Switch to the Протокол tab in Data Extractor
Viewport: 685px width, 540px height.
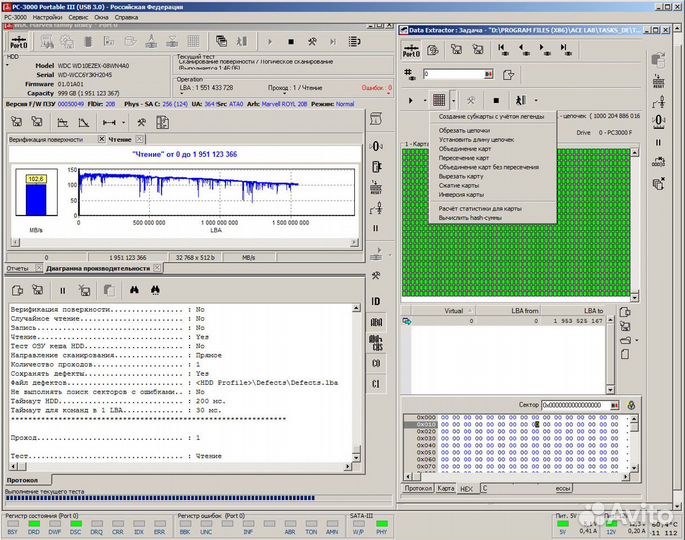pyautogui.click(x=418, y=488)
